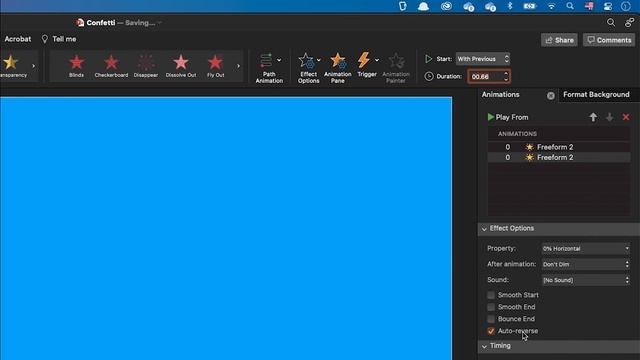Screen dimensions: 640x360
Task: Open the collaboration icon in title bar
Action: tap(629, 23)
